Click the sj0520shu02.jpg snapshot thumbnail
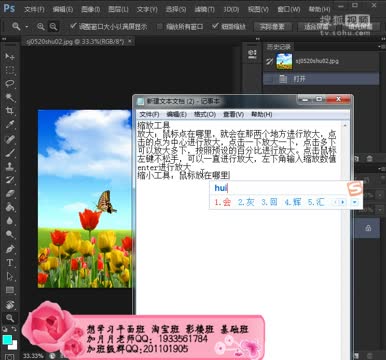 pos(284,61)
